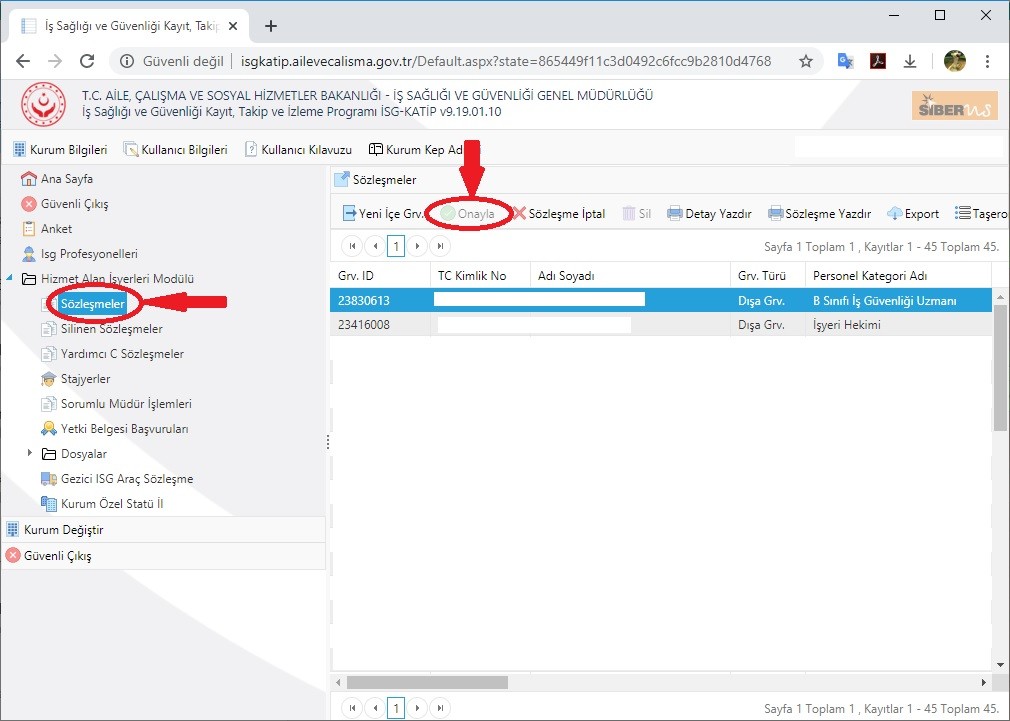Open Silinen Sözleşmeler
This screenshot has height=721, width=1010.
click(x=102, y=329)
